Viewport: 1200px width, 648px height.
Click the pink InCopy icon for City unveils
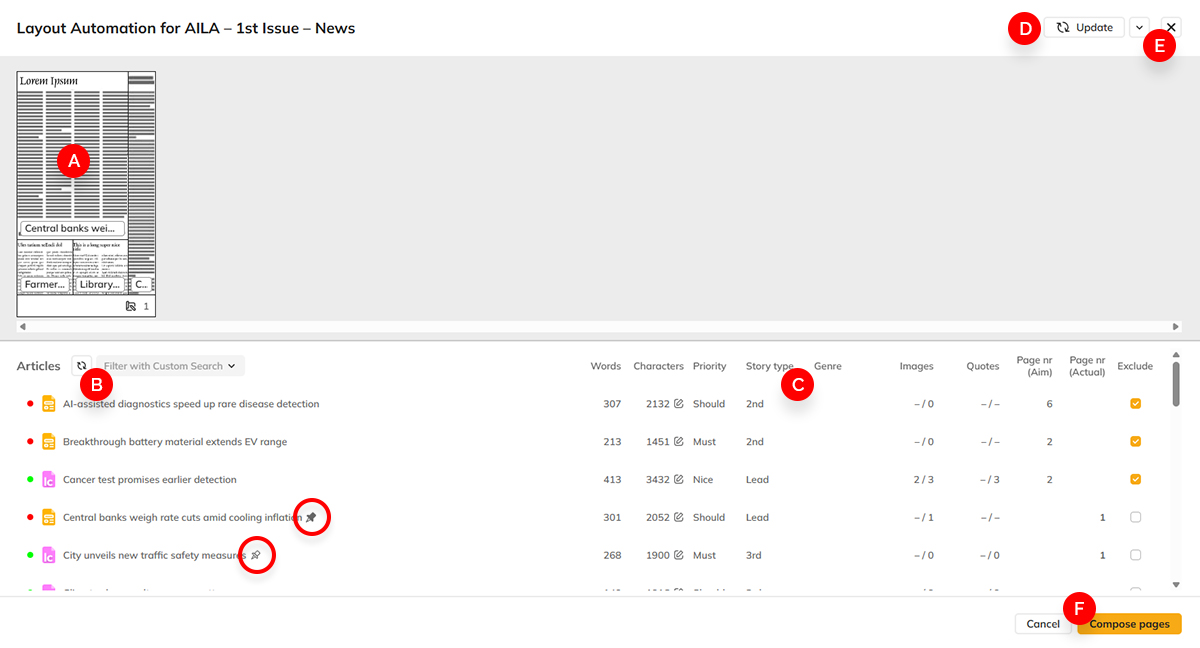click(48, 555)
